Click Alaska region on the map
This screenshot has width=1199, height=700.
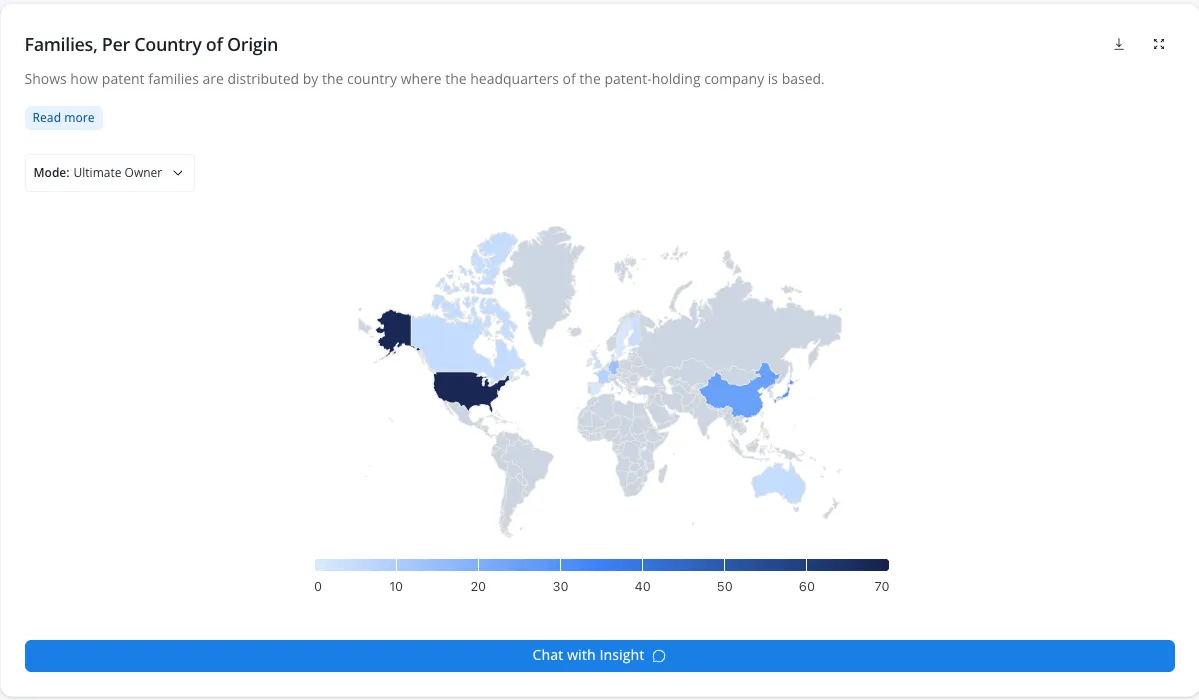click(x=395, y=329)
